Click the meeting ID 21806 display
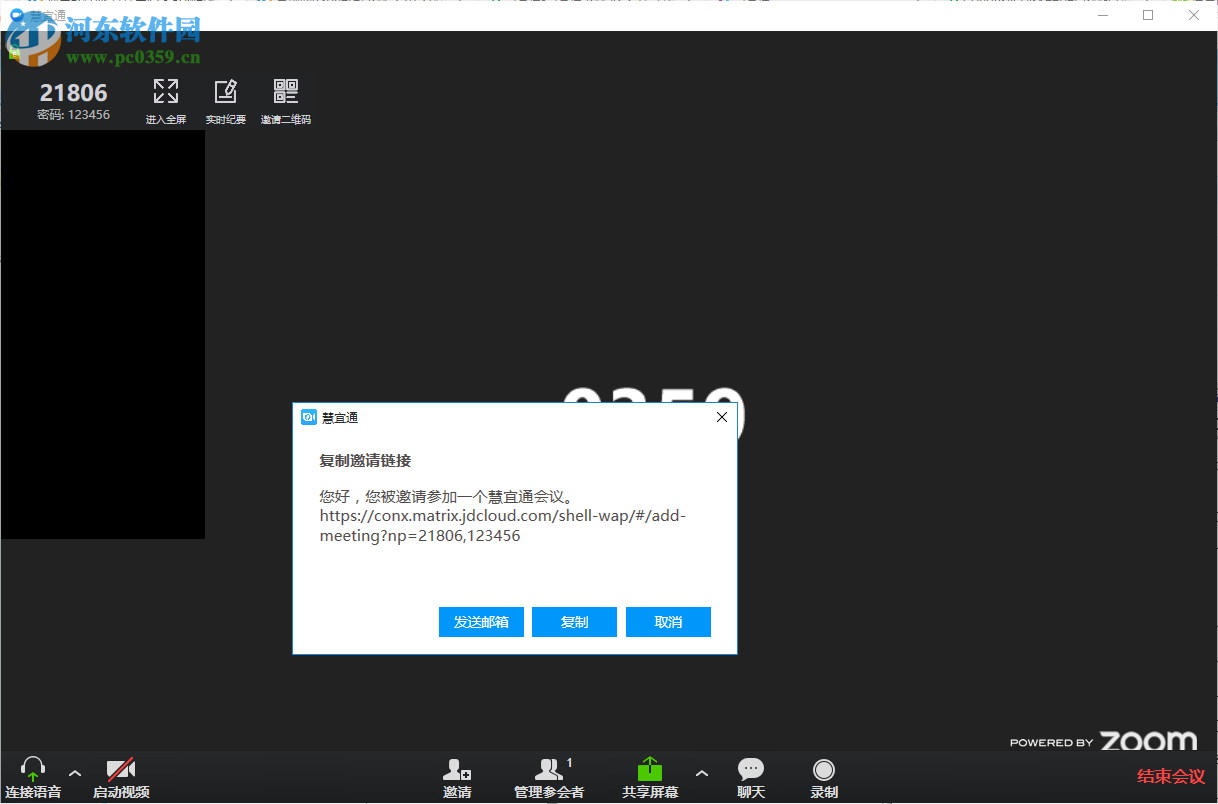 pos(74,91)
